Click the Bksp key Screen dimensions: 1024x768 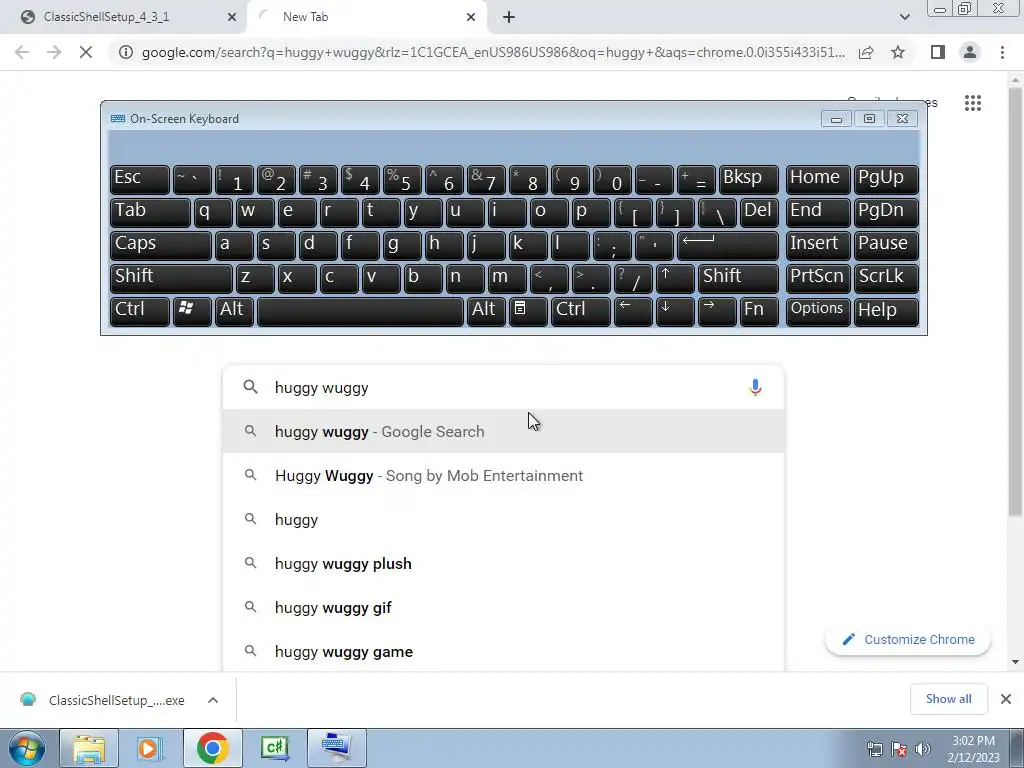[x=748, y=179]
